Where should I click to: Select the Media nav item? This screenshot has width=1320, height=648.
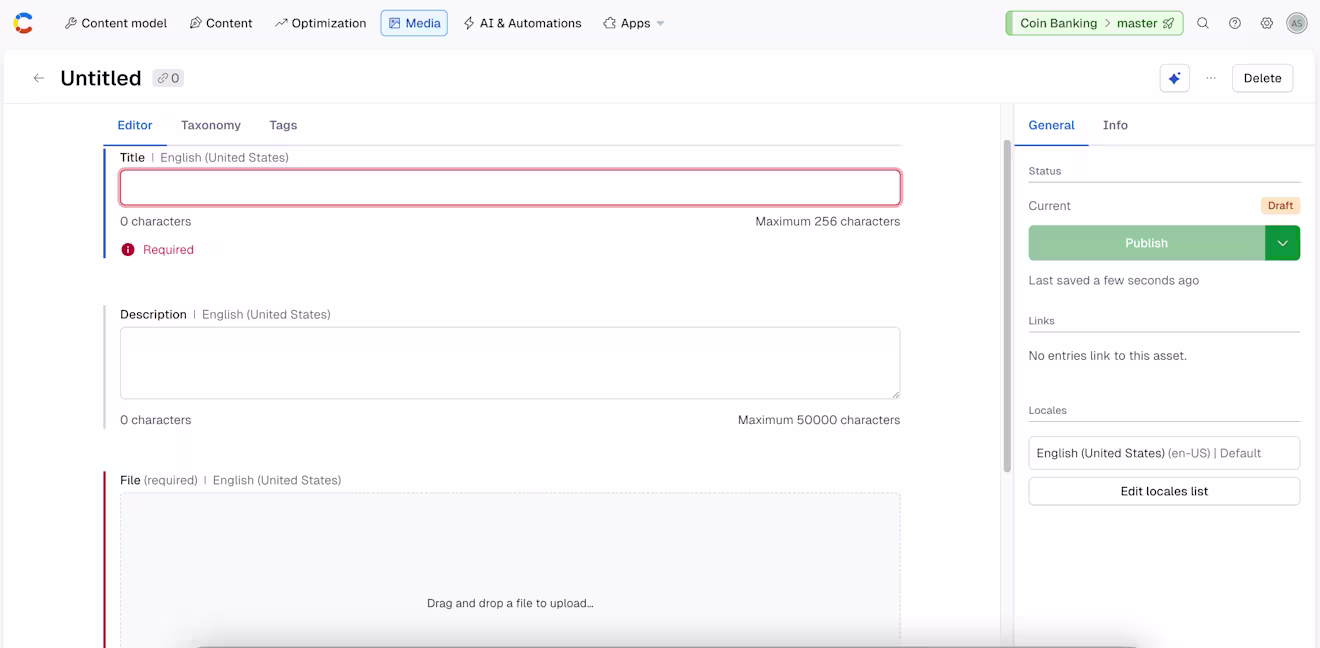[x=414, y=23]
